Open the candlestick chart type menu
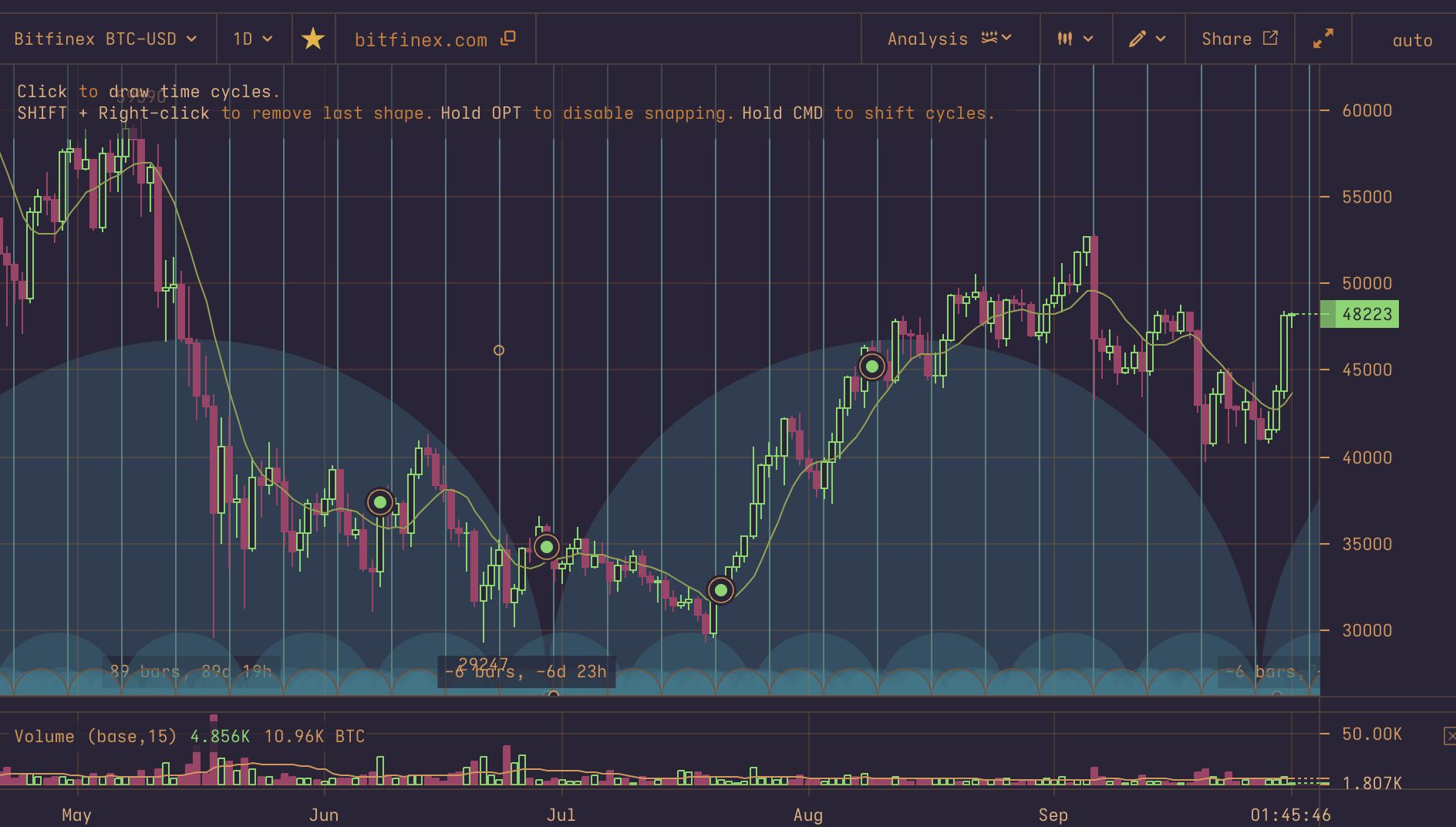 coord(1075,39)
